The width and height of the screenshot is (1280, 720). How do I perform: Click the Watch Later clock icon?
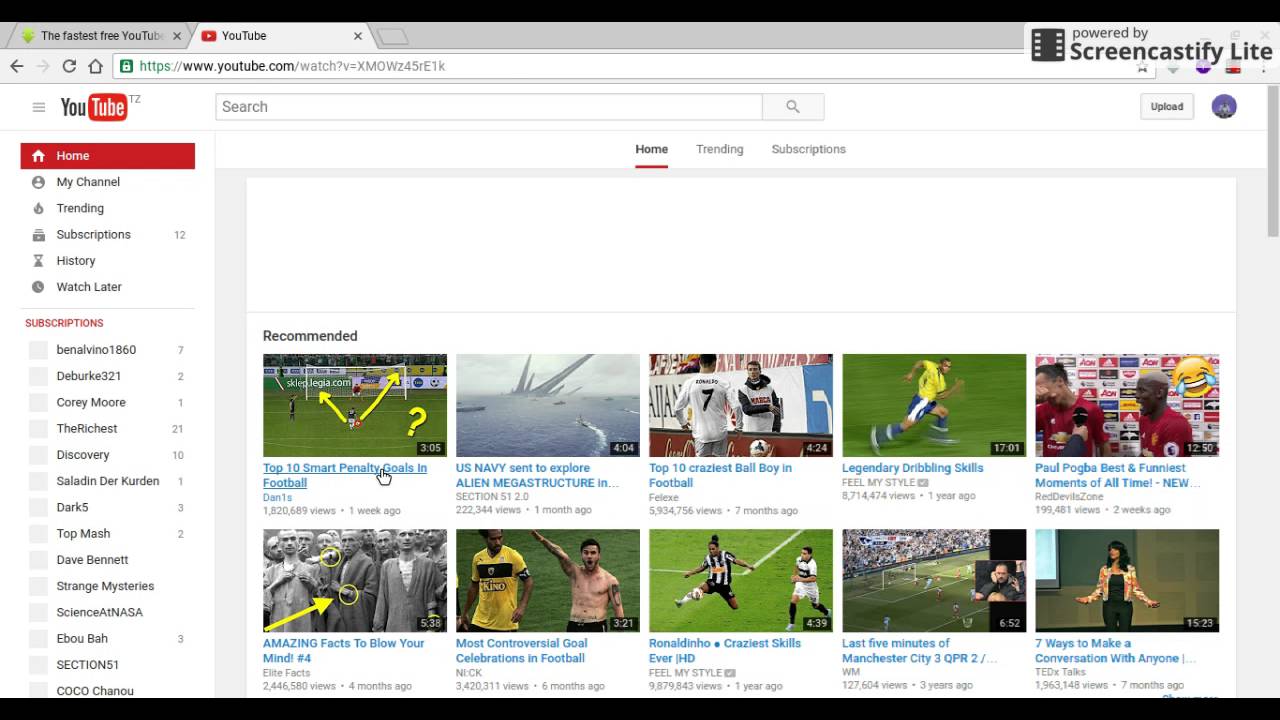(38, 287)
